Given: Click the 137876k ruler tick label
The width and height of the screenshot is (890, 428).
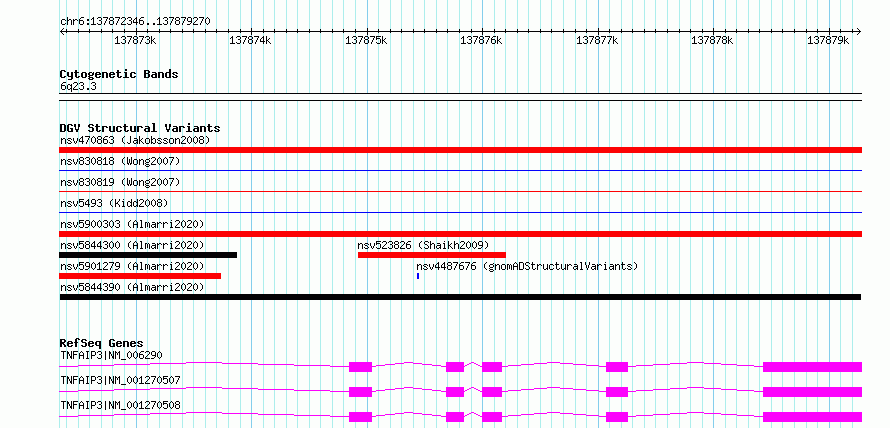Looking at the screenshot, I should point(481,40).
